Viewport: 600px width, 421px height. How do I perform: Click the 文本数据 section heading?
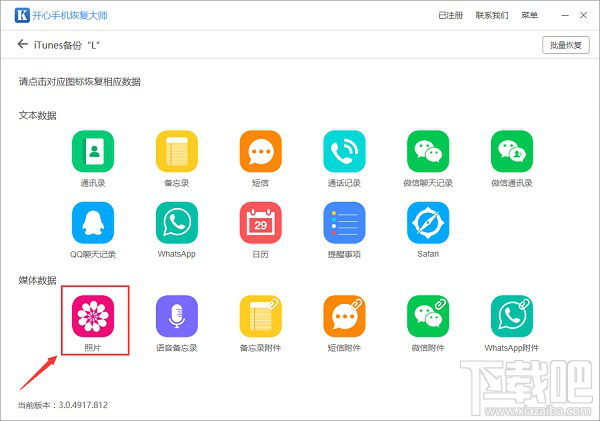coord(38,116)
